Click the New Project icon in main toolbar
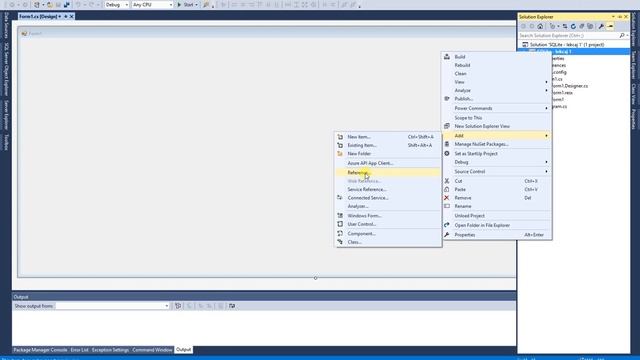 [x=37, y=4]
